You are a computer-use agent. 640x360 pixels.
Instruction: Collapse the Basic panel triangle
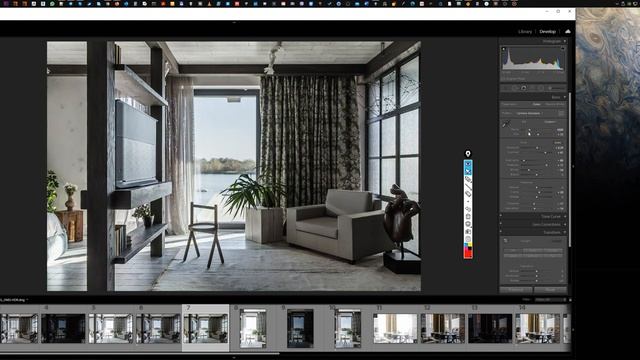[564, 97]
